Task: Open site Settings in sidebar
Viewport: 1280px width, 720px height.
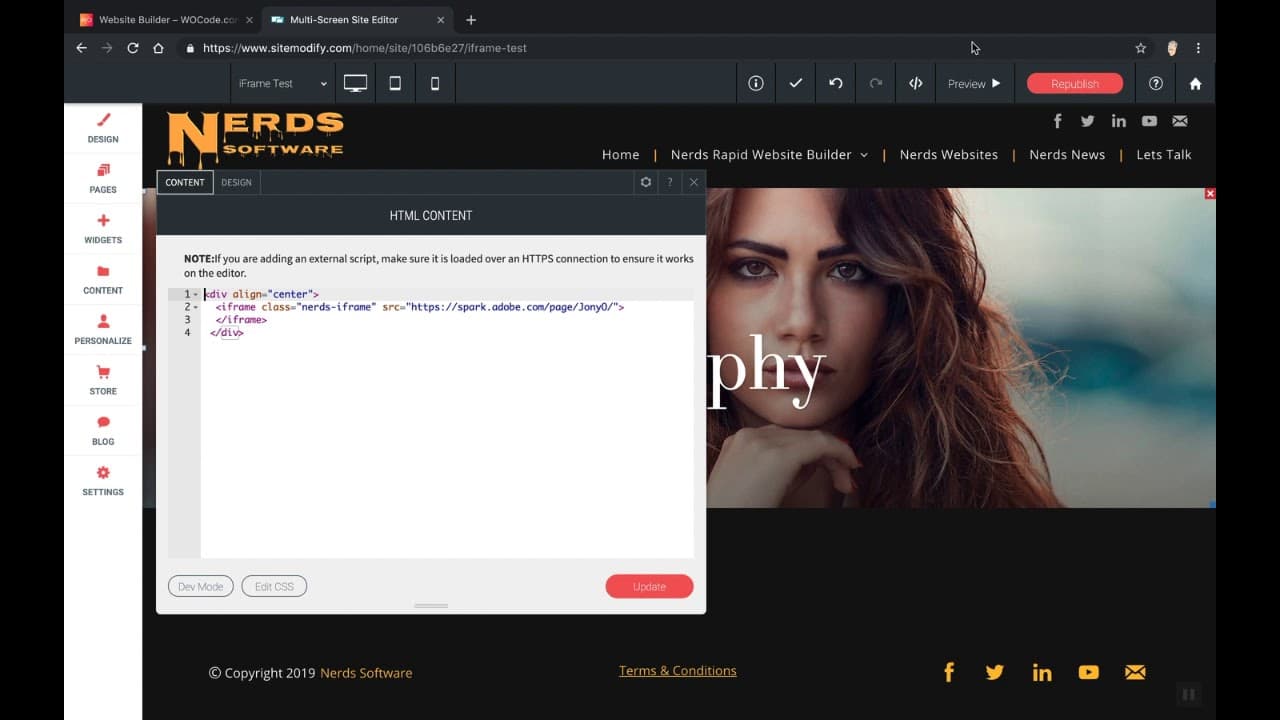Action: (x=103, y=481)
